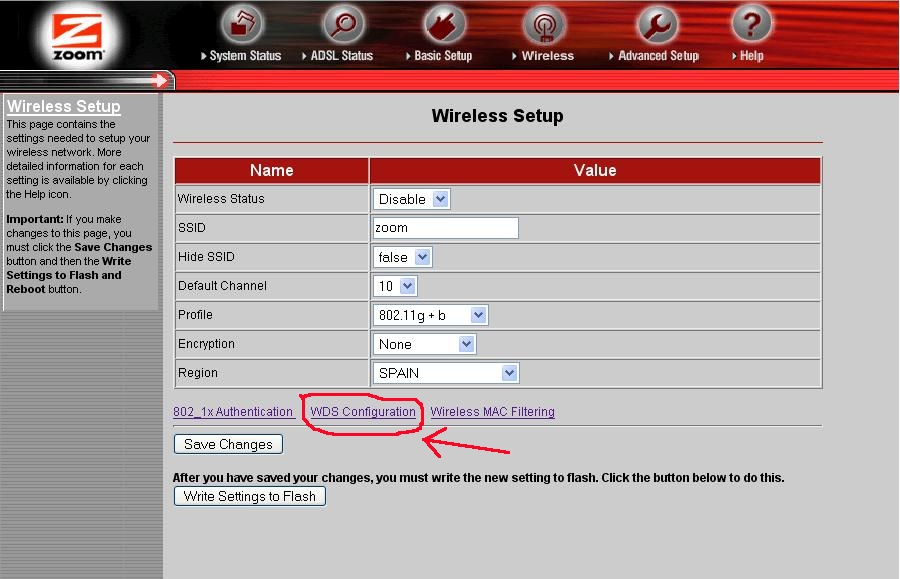Click the Write Settings to Flash button

[x=250, y=496]
